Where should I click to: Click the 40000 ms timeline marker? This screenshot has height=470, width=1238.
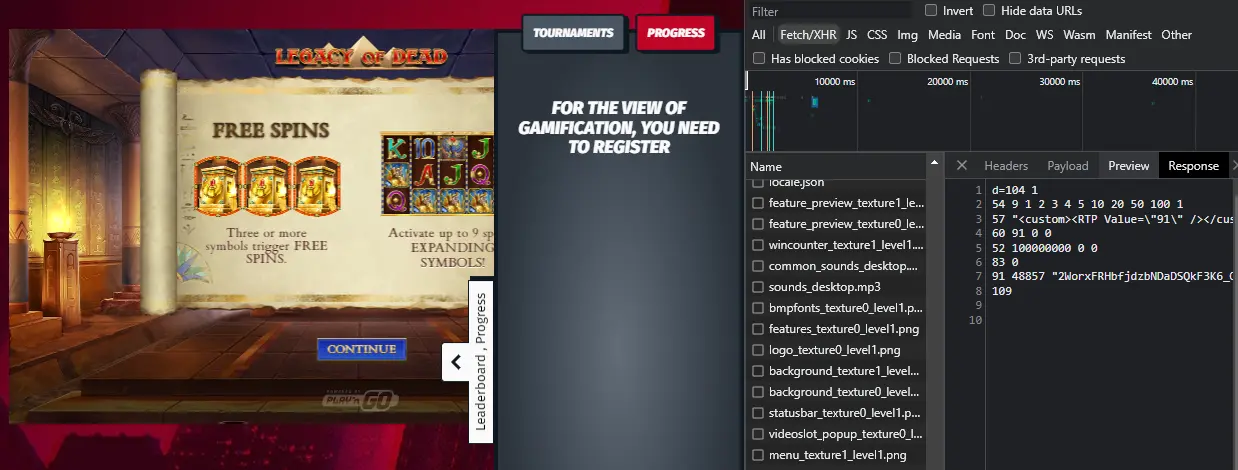click(1172, 82)
